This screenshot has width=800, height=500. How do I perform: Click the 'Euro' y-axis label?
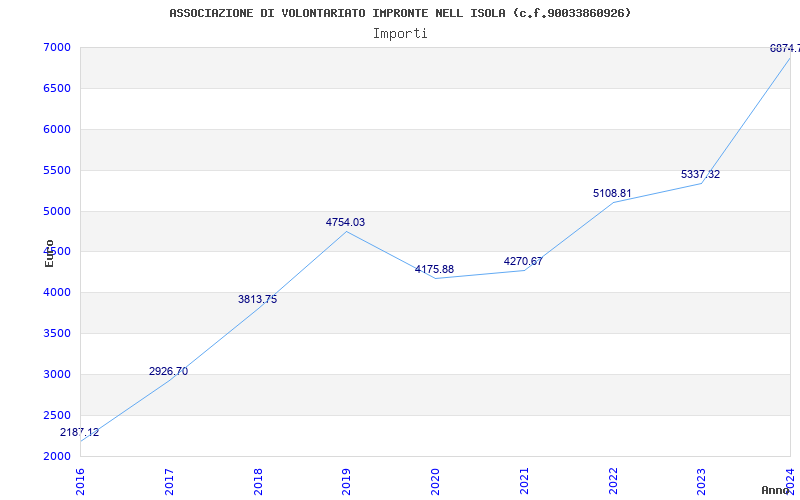tap(49, 253)
